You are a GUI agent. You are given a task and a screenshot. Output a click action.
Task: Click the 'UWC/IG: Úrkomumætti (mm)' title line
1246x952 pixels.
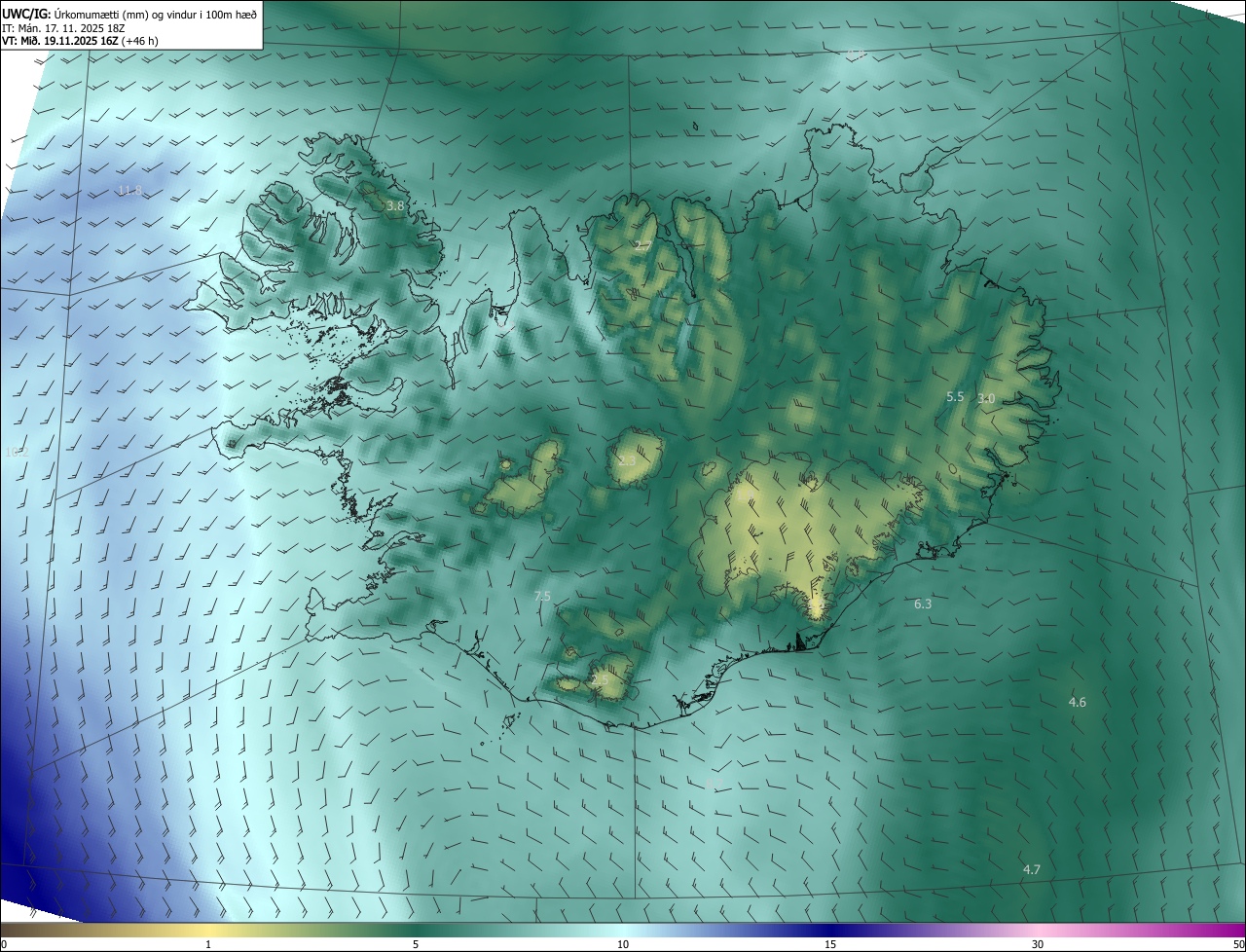(129, 14)
